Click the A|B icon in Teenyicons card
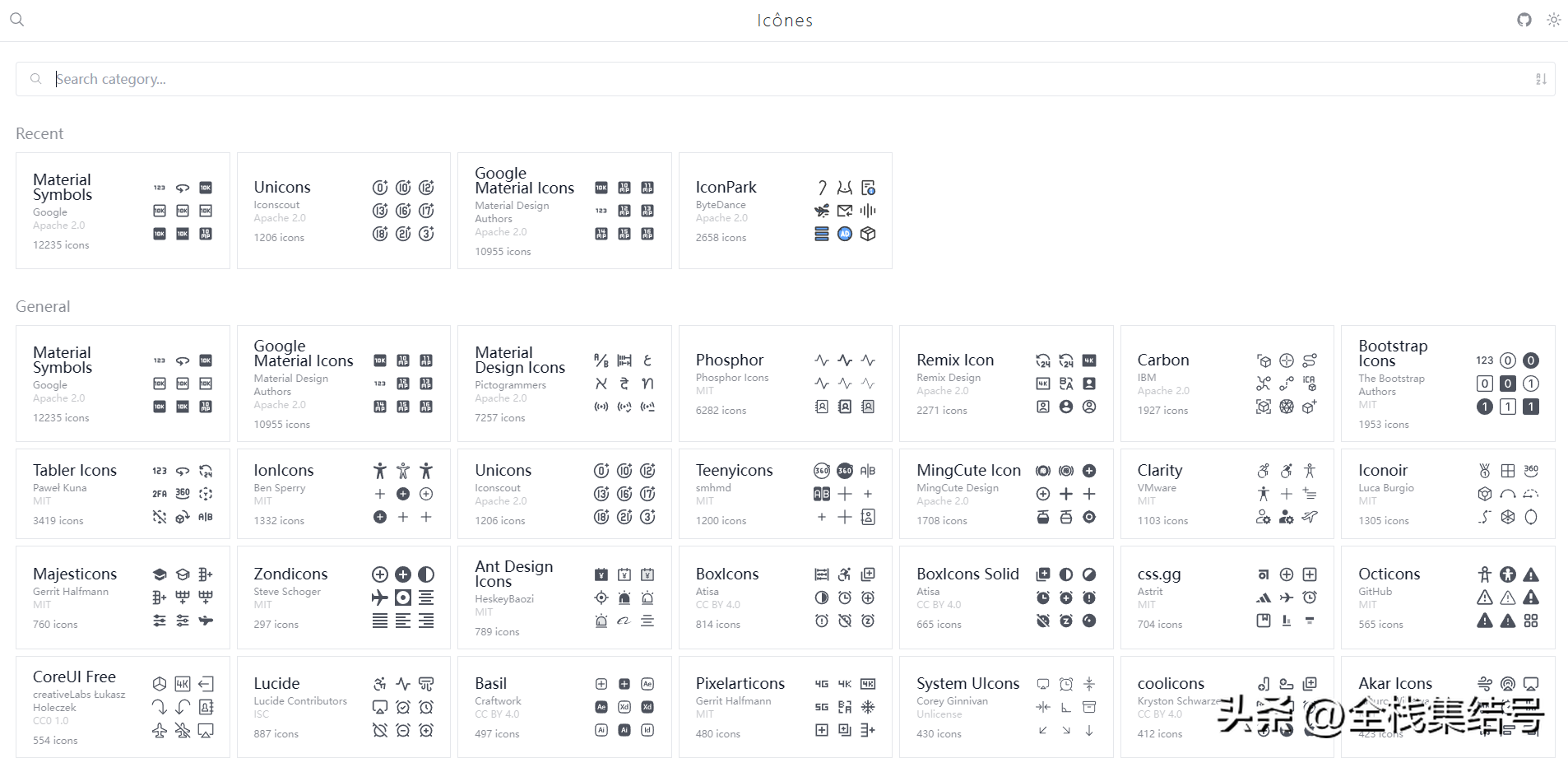Screen dimensions: 1568x758 coord(868,471)
